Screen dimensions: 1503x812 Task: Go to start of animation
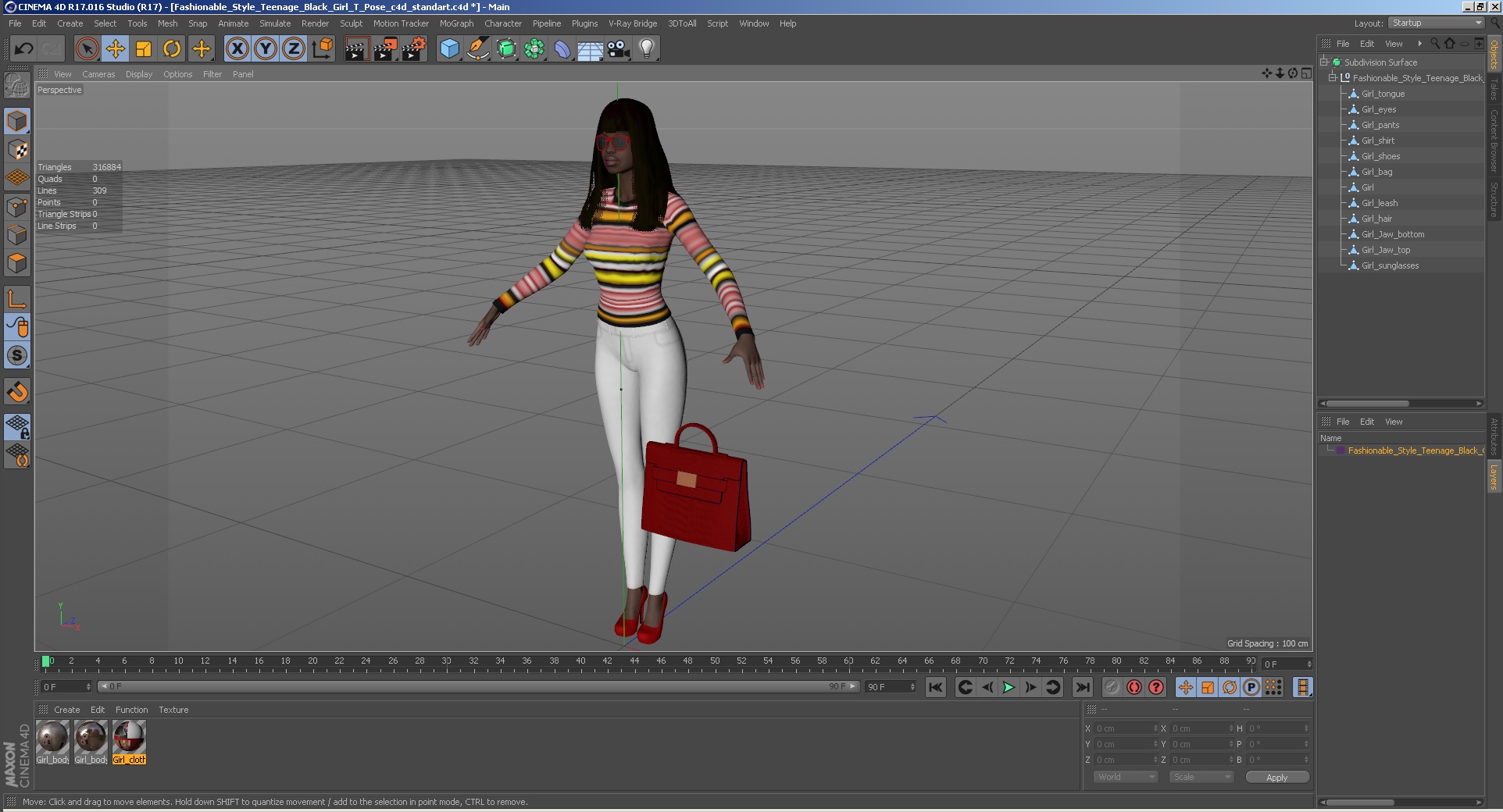[x=935, y=687]
